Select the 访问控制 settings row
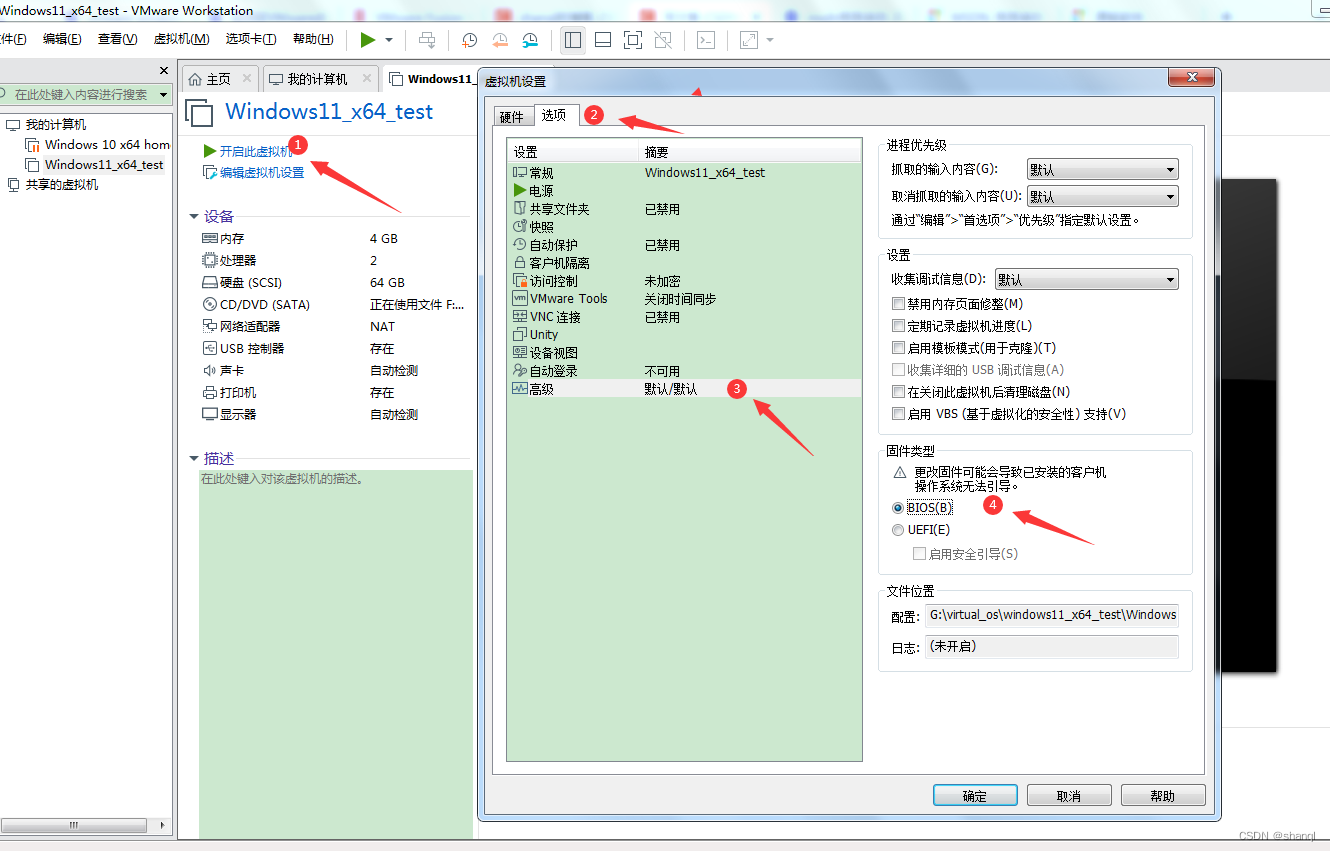Viewport: 1330px width, 851px height. coord(684,281)
